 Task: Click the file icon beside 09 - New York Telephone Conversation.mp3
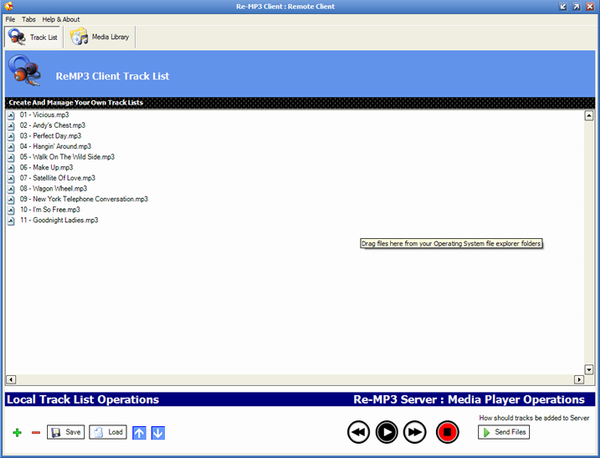click(x=11, y=199)
